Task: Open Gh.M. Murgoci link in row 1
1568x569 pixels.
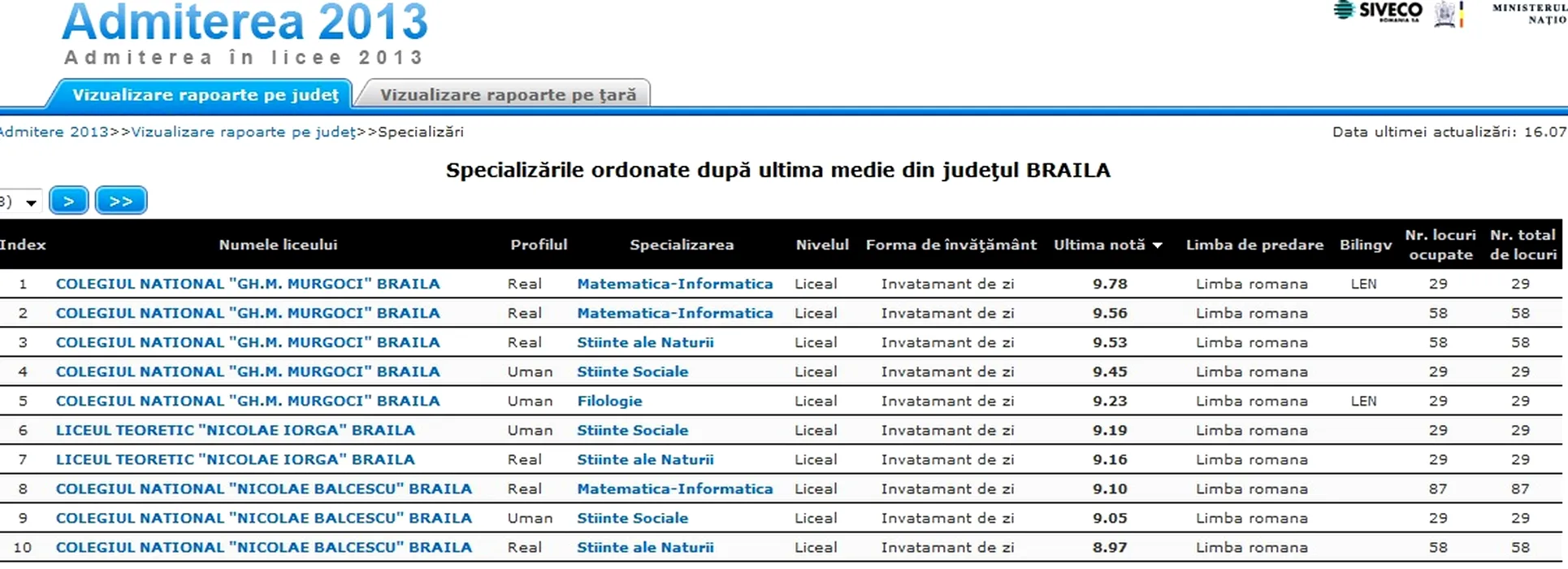Action: (x=248, y=284)
